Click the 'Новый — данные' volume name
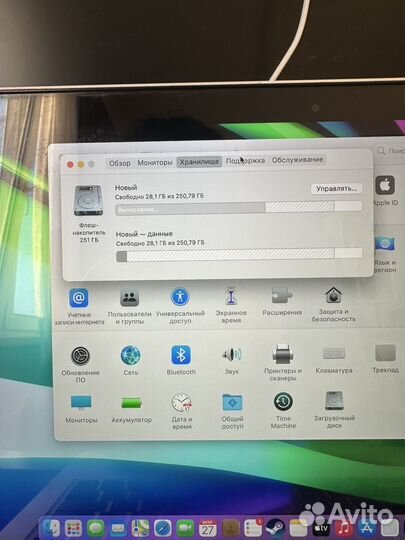 coord(144,234)
